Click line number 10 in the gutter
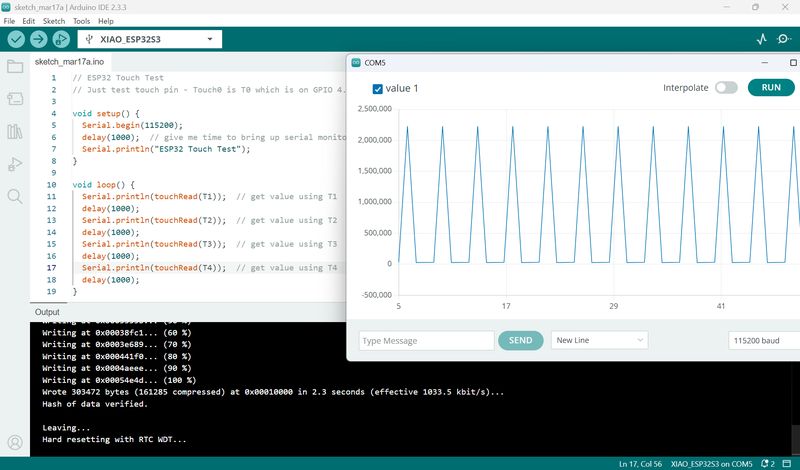This screenshot has width=800, height=470. point(51,185)
